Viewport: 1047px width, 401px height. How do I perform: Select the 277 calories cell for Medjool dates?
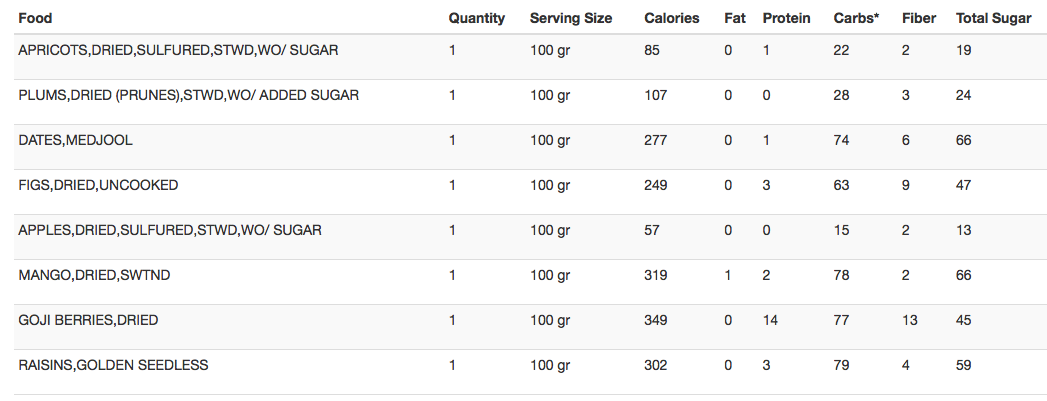point(656,141)
